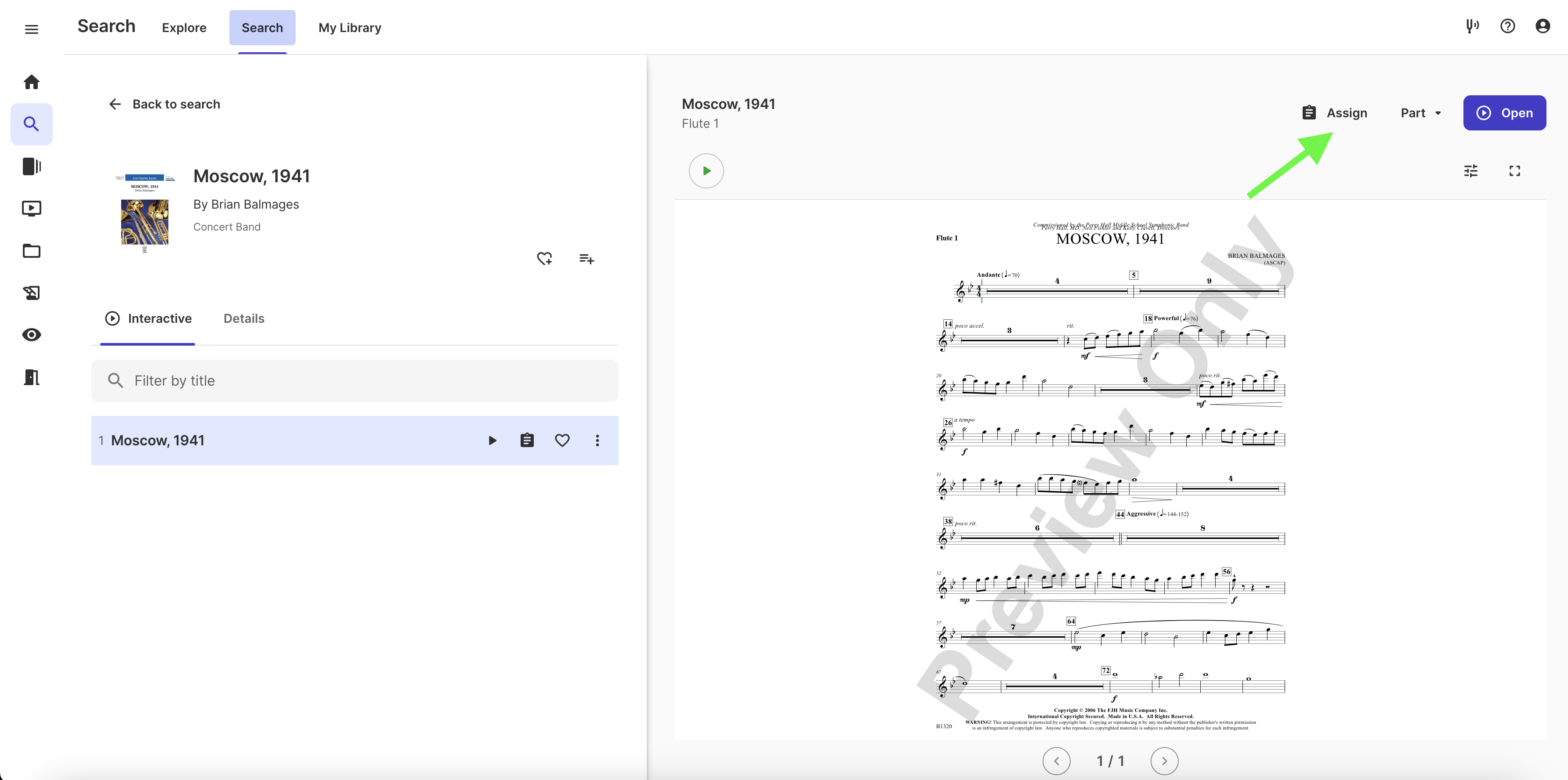Enter fullscreen view of the sheet music
The height and width of the screenshot is (780, 1568).
[x=1514, y=171]
